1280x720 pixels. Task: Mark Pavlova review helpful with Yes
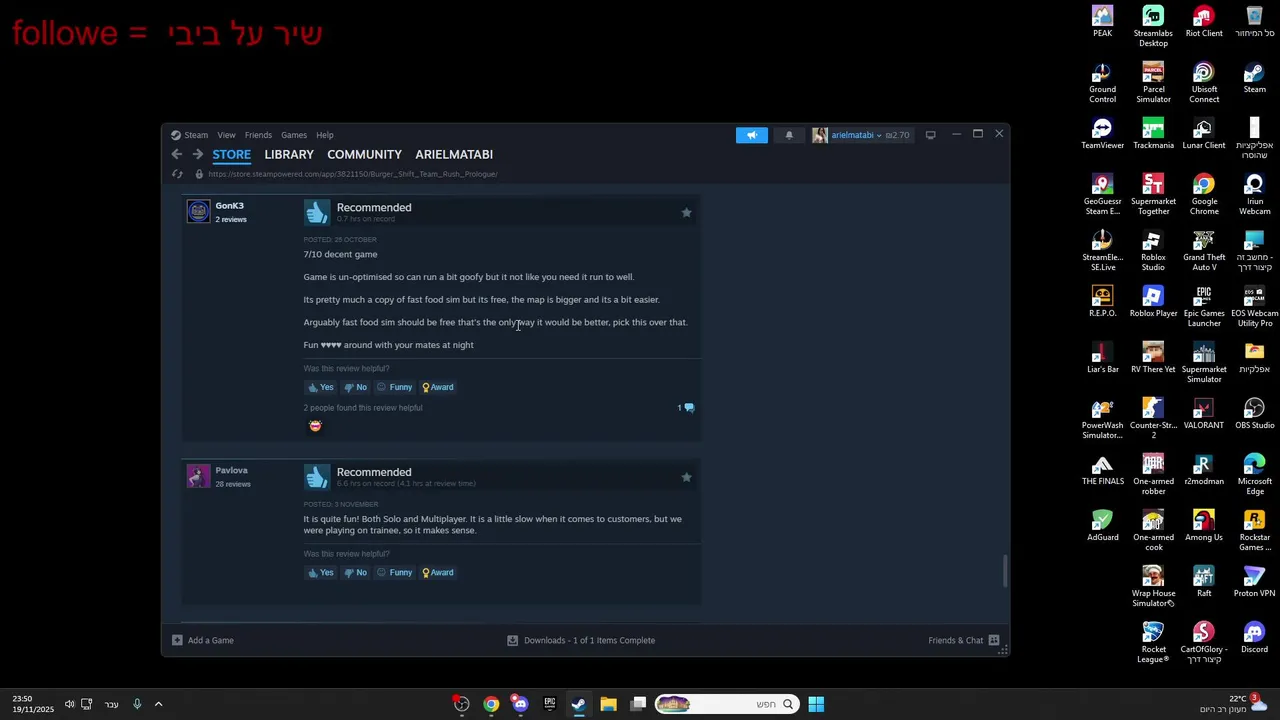[x=321, y=572]
